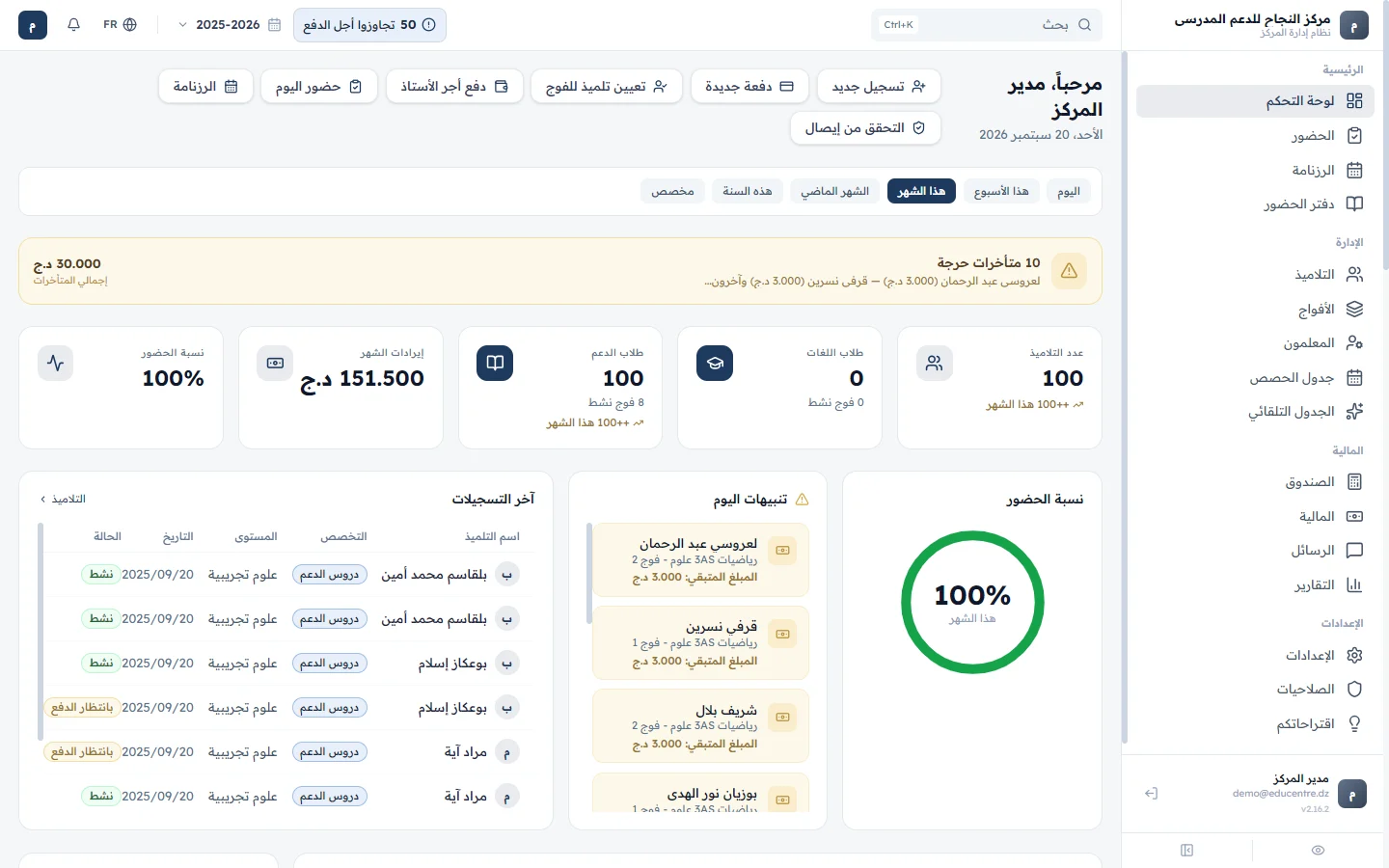This screenshot has width=1389, height=868.
Task: Click تعيين تلميذ للفوج button
Action: click(607, 87)
